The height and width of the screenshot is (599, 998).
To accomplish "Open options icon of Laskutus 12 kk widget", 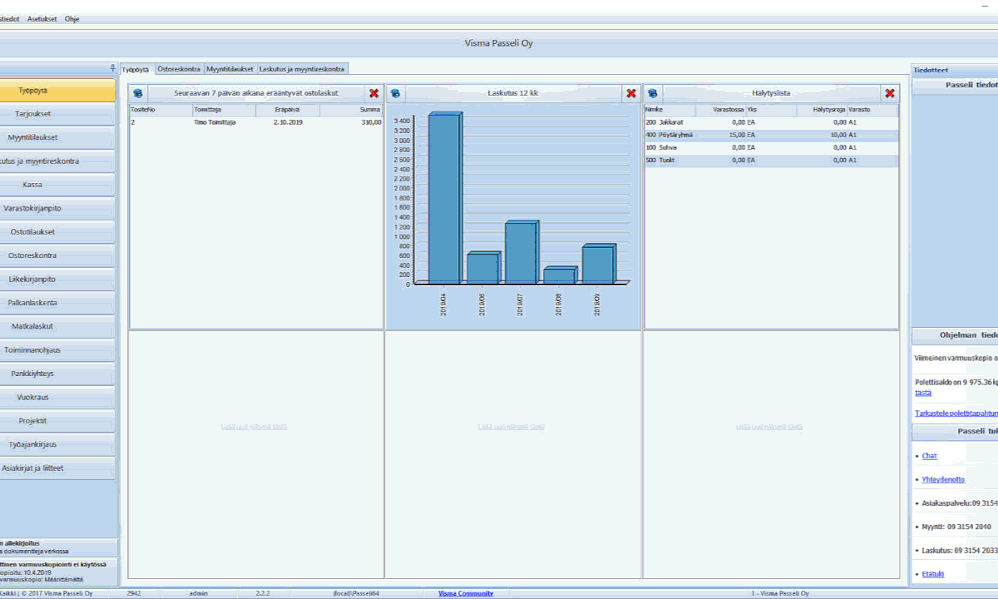I will (x=395, y=93).
